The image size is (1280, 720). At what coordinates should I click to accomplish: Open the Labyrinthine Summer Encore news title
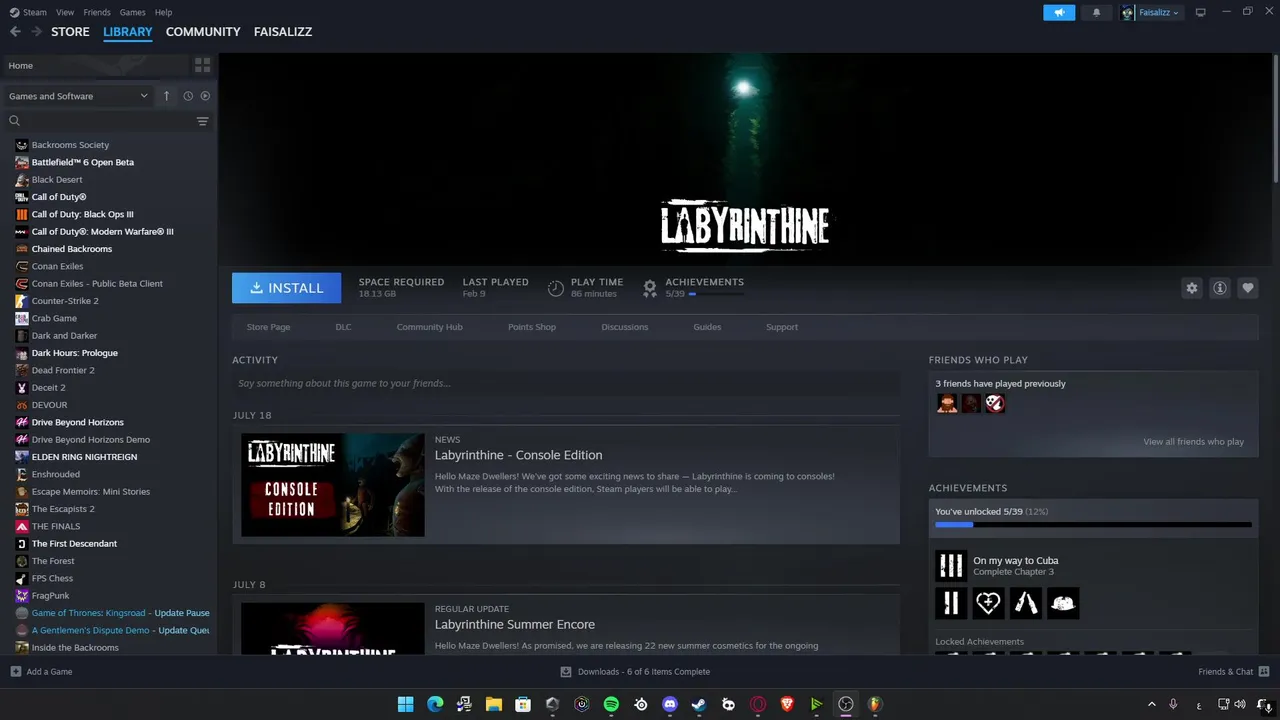click(515, 624)
